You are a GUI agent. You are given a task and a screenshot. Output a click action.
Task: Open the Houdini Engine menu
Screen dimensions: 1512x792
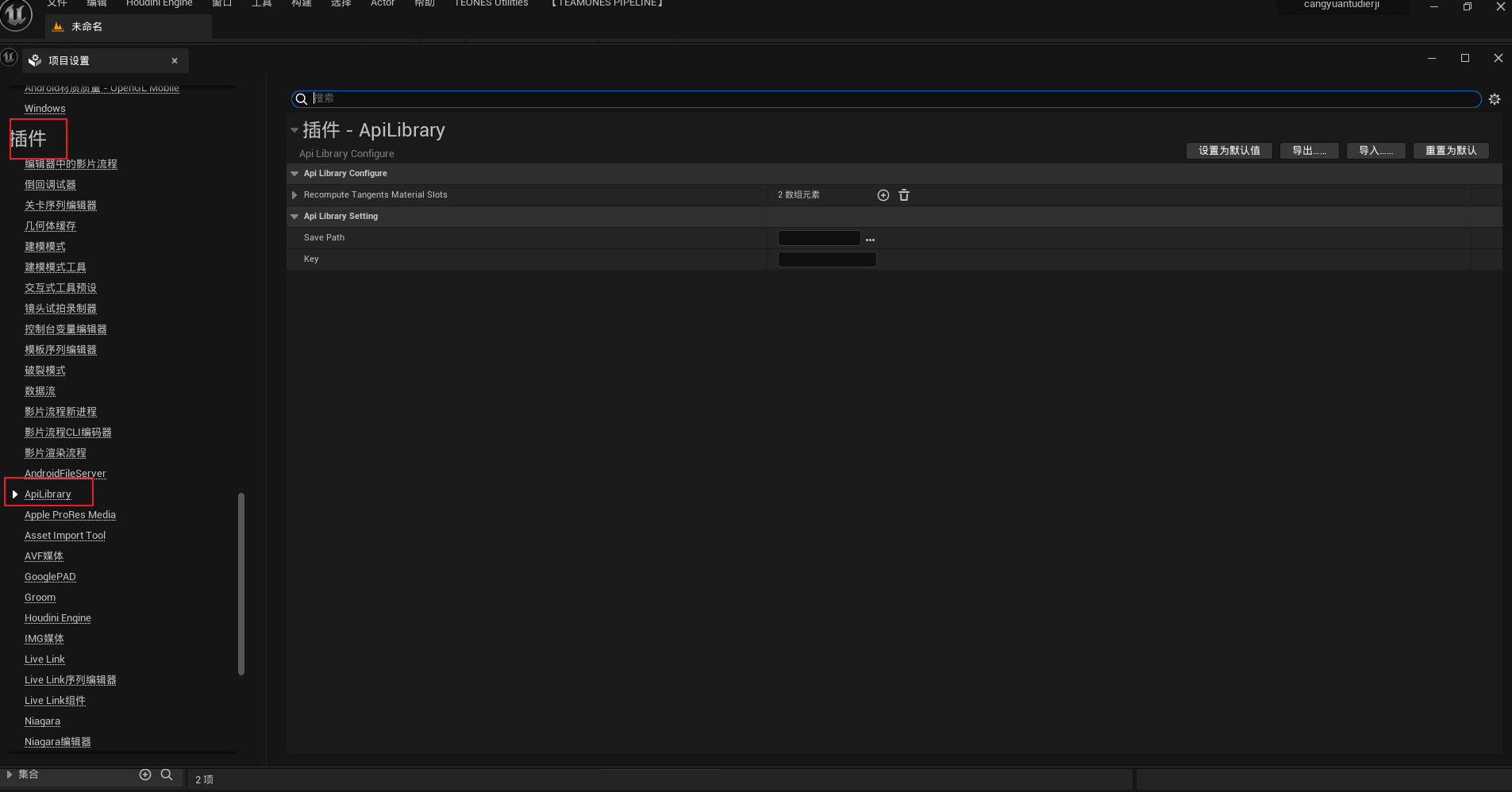coord(160,4)
